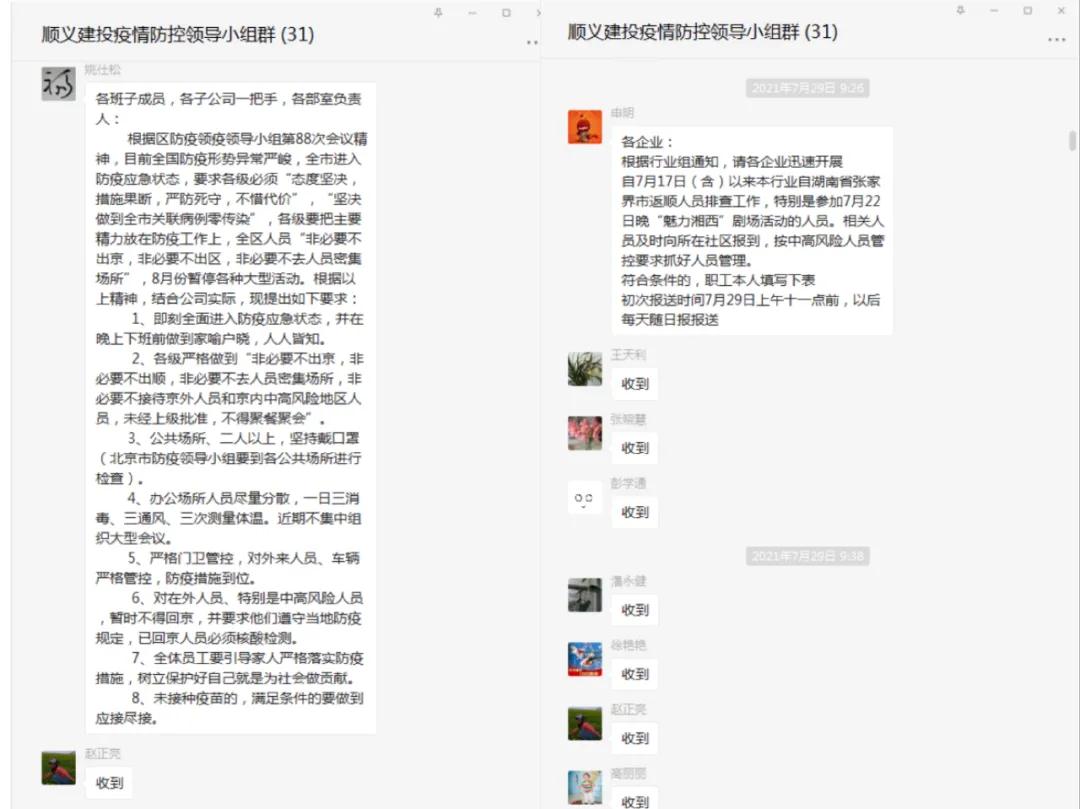The image size is (1080, 809).
Task: Click the left window's group chat title
Action: (x=177, y=34)
